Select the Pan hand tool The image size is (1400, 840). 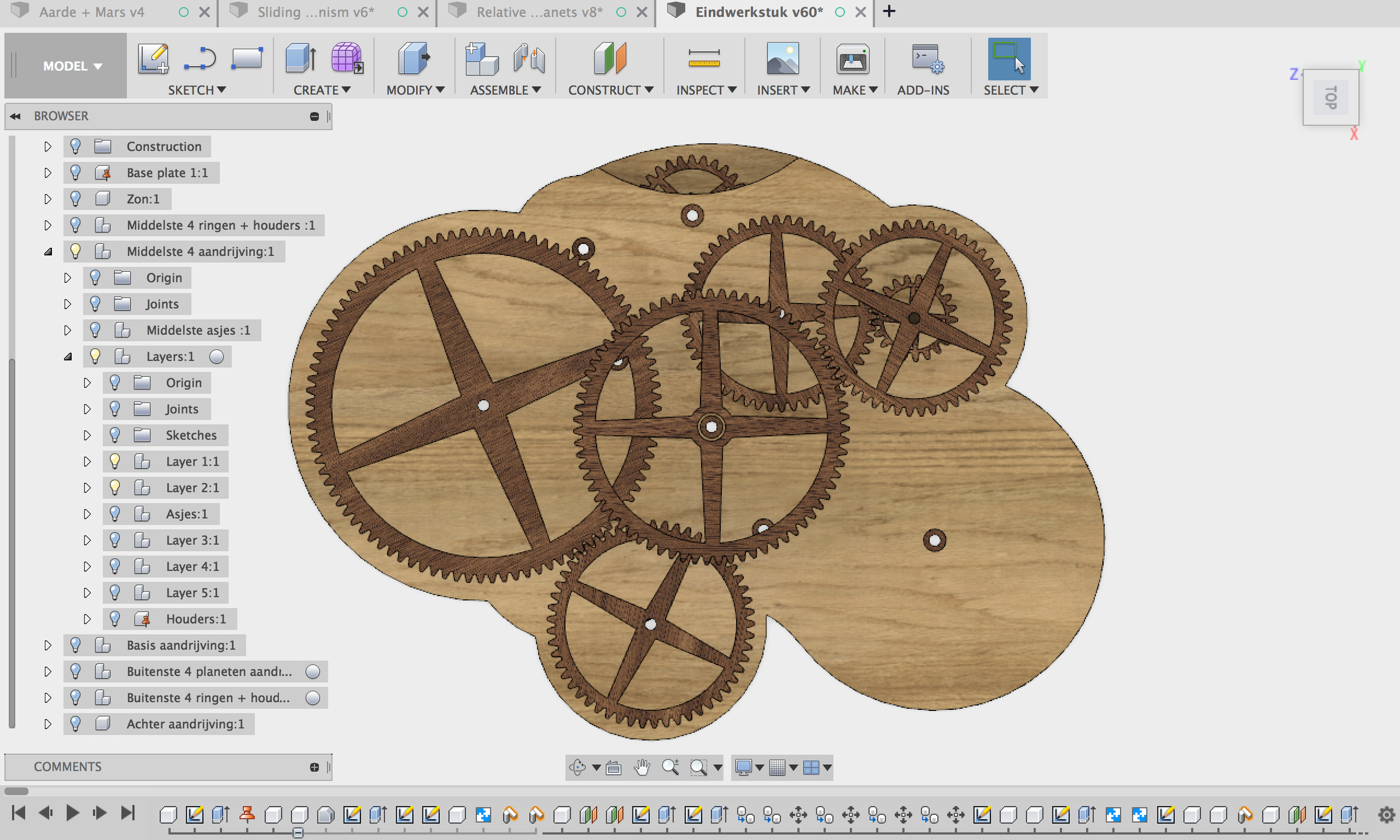click(x=642, y=767)
